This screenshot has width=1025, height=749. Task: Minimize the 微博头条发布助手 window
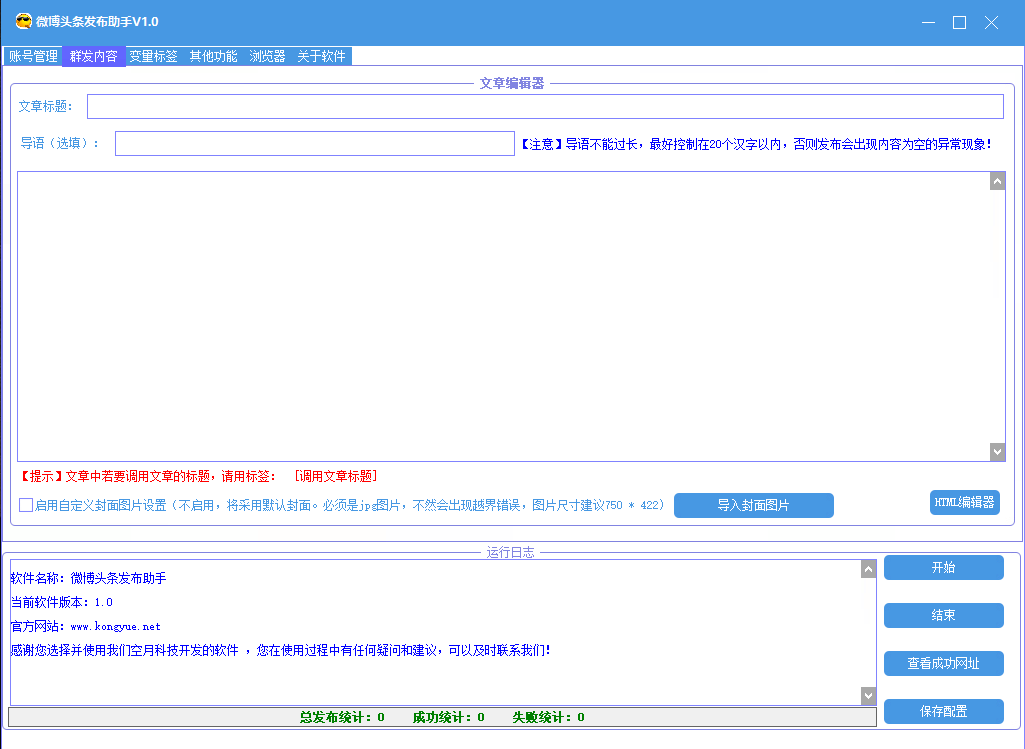(x=928, y=22)
